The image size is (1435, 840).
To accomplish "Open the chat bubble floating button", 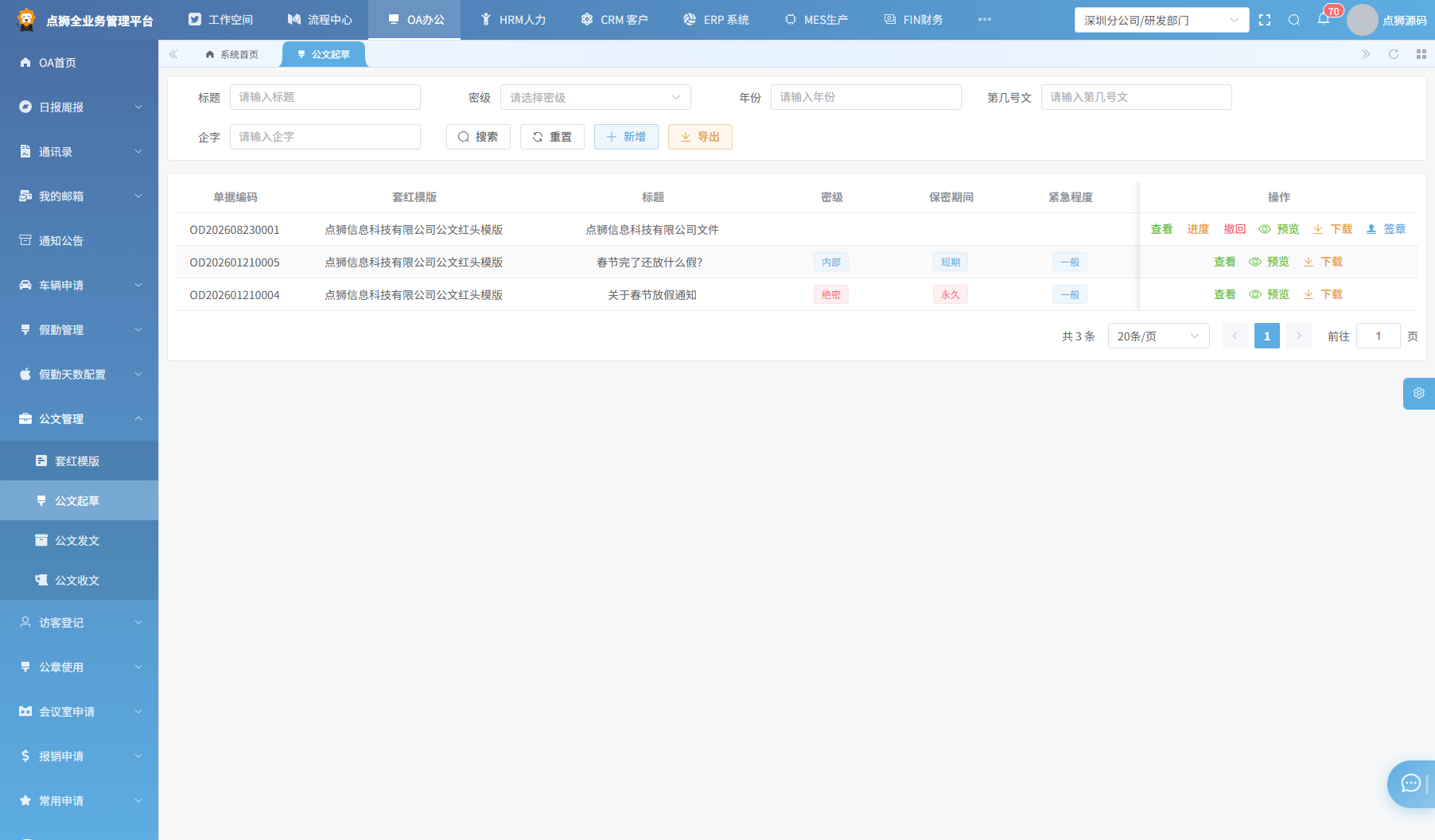I will (1411, 784).
